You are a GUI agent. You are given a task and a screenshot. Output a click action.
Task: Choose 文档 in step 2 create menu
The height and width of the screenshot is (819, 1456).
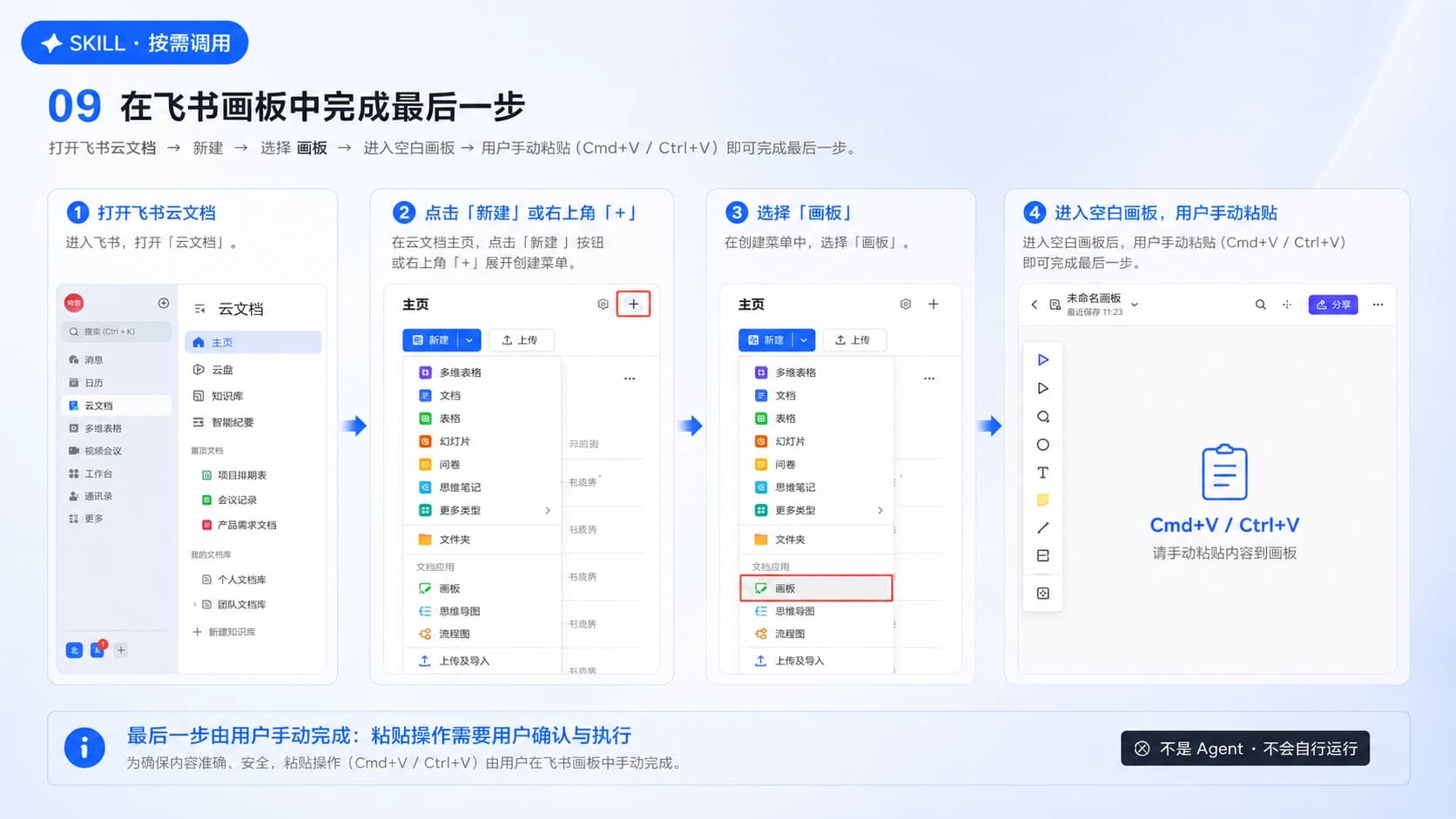point(482,395)
